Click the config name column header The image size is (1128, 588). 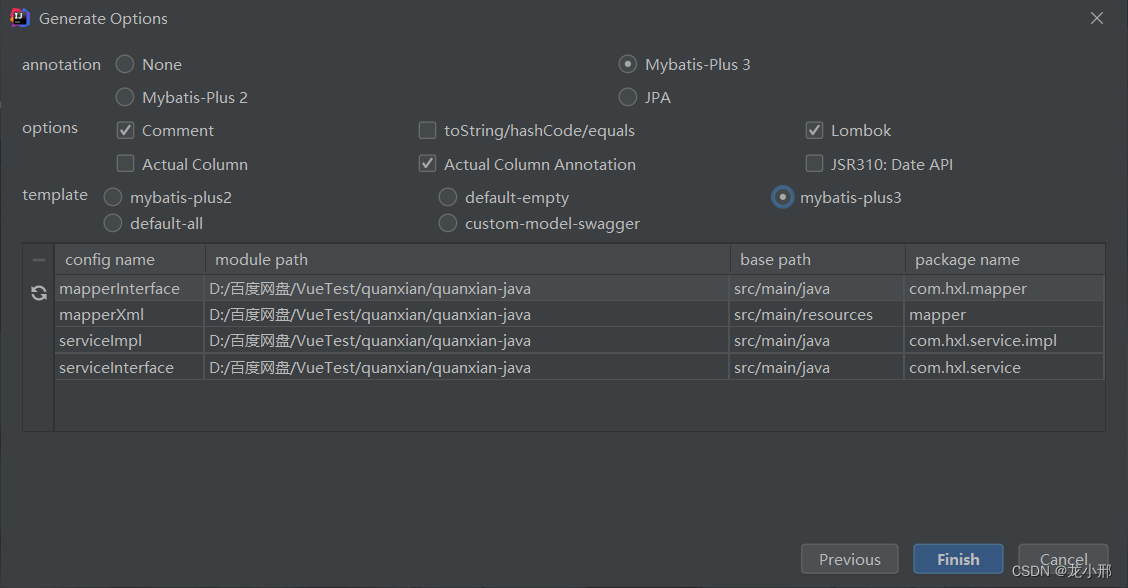click(129, 260)
